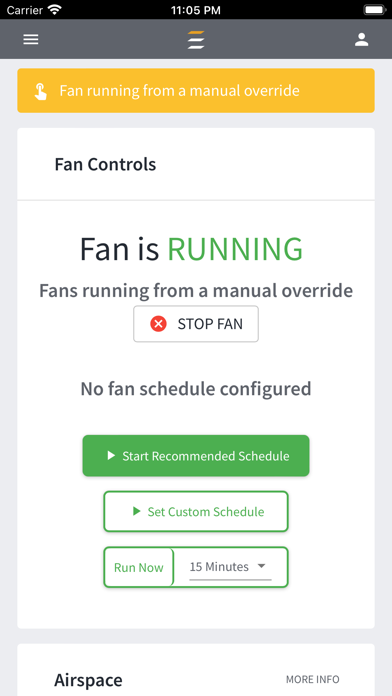Open the hamburger navigation menu
Screen dimensions: 392x696
[x=31, y=40]
